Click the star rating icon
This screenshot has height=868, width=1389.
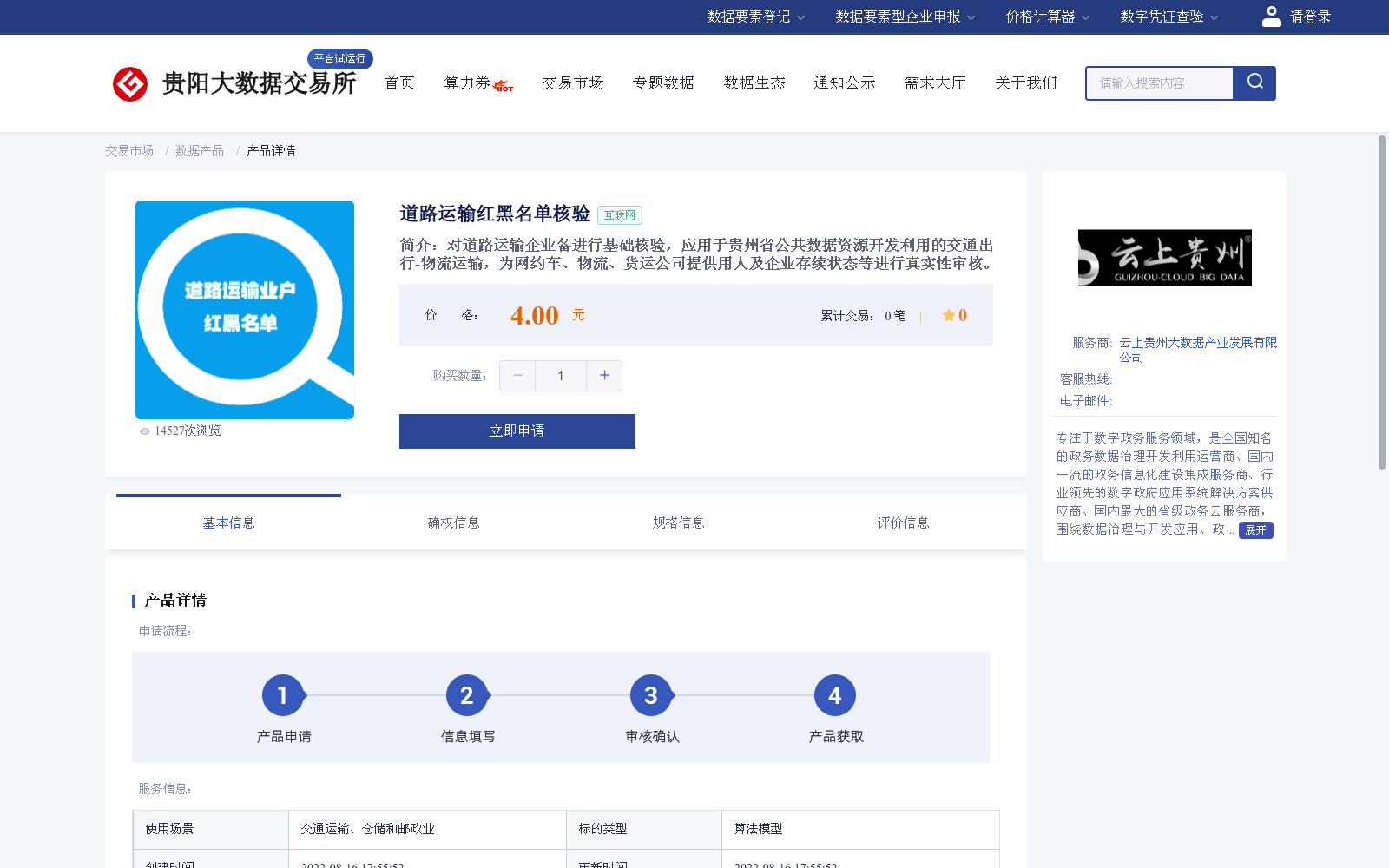(948, 315)
